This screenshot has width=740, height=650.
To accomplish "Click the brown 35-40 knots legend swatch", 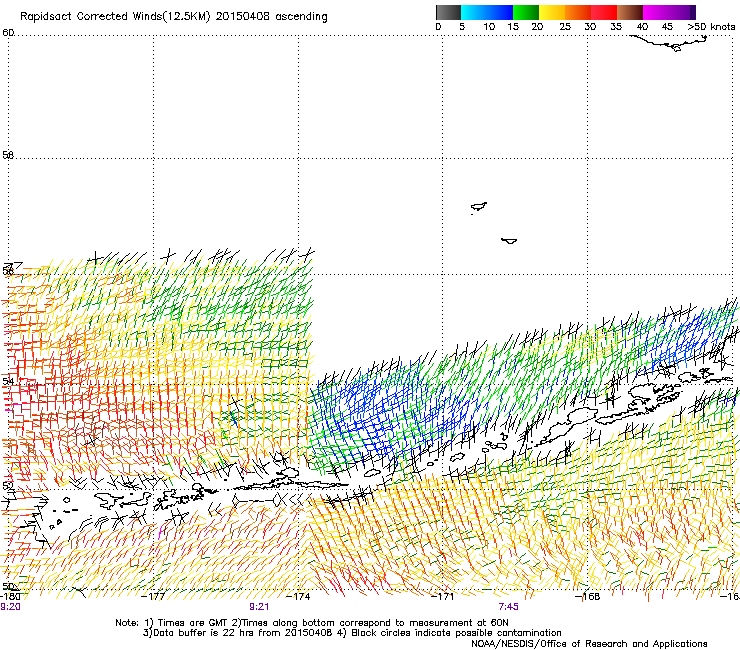I will coord(630,12).
